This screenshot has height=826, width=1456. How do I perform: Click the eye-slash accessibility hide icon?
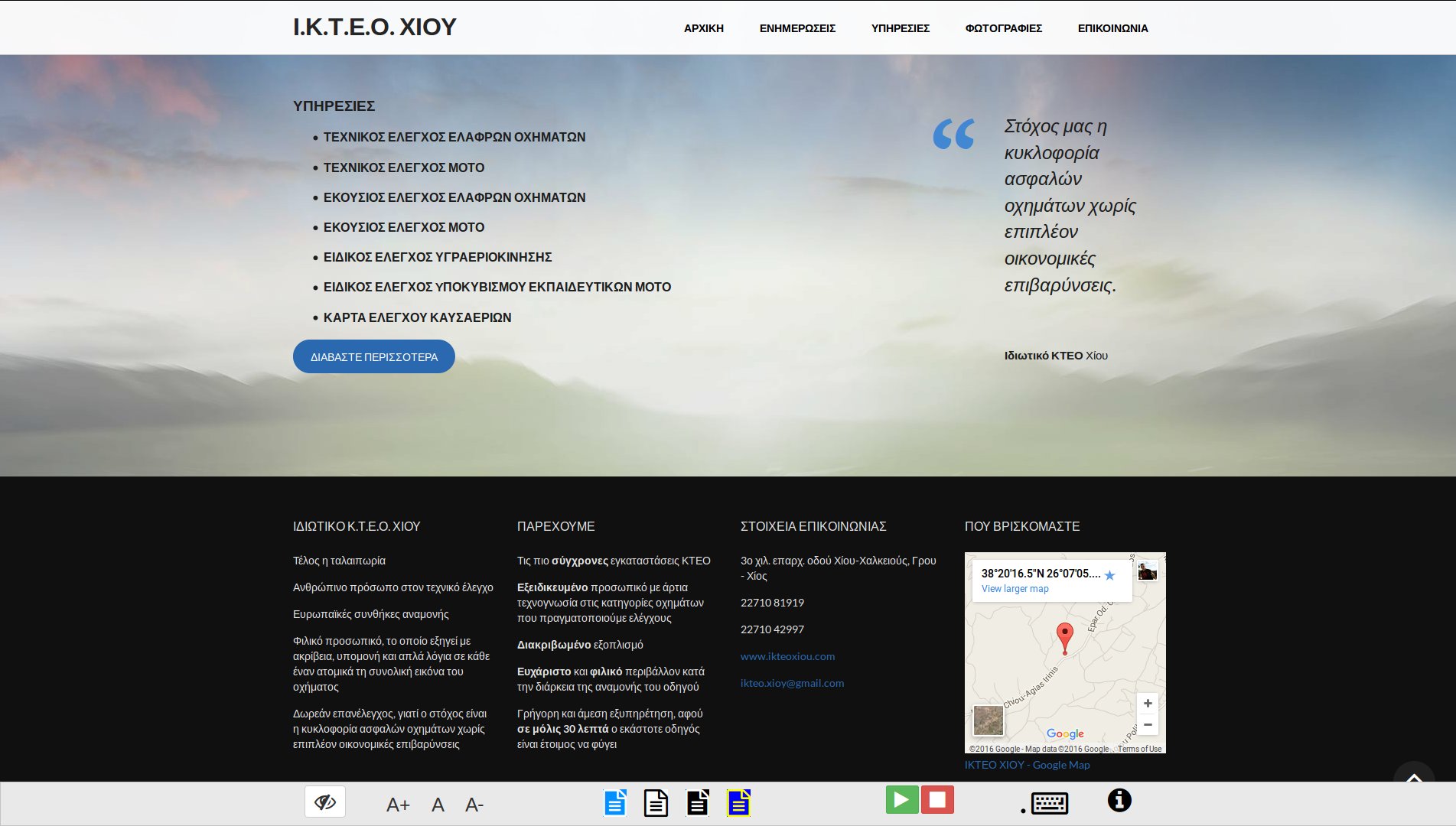(325, 802)
